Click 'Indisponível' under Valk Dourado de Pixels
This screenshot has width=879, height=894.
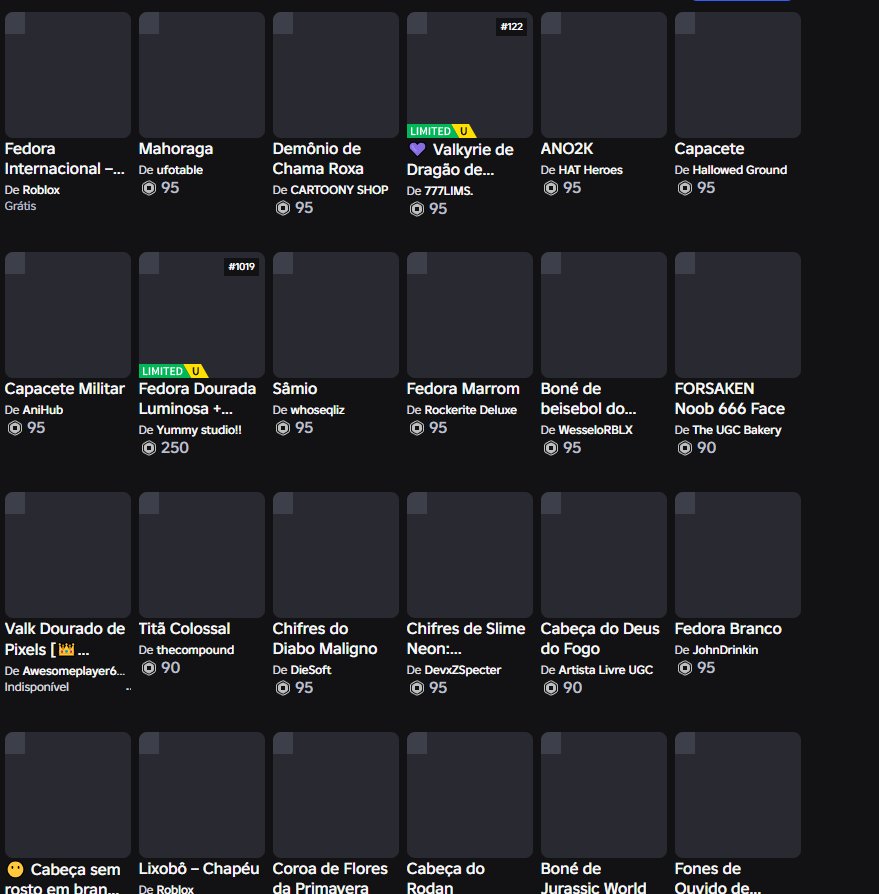[36, 688]
